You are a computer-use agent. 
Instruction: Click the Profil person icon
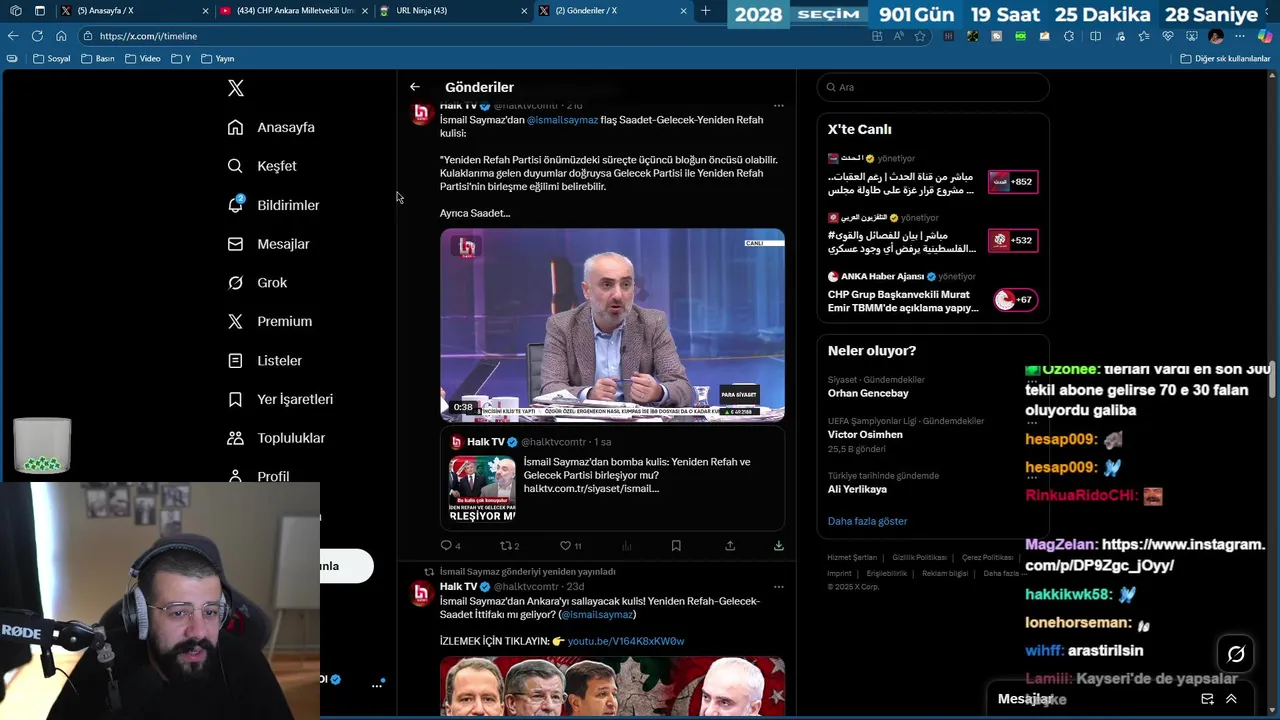235,476
